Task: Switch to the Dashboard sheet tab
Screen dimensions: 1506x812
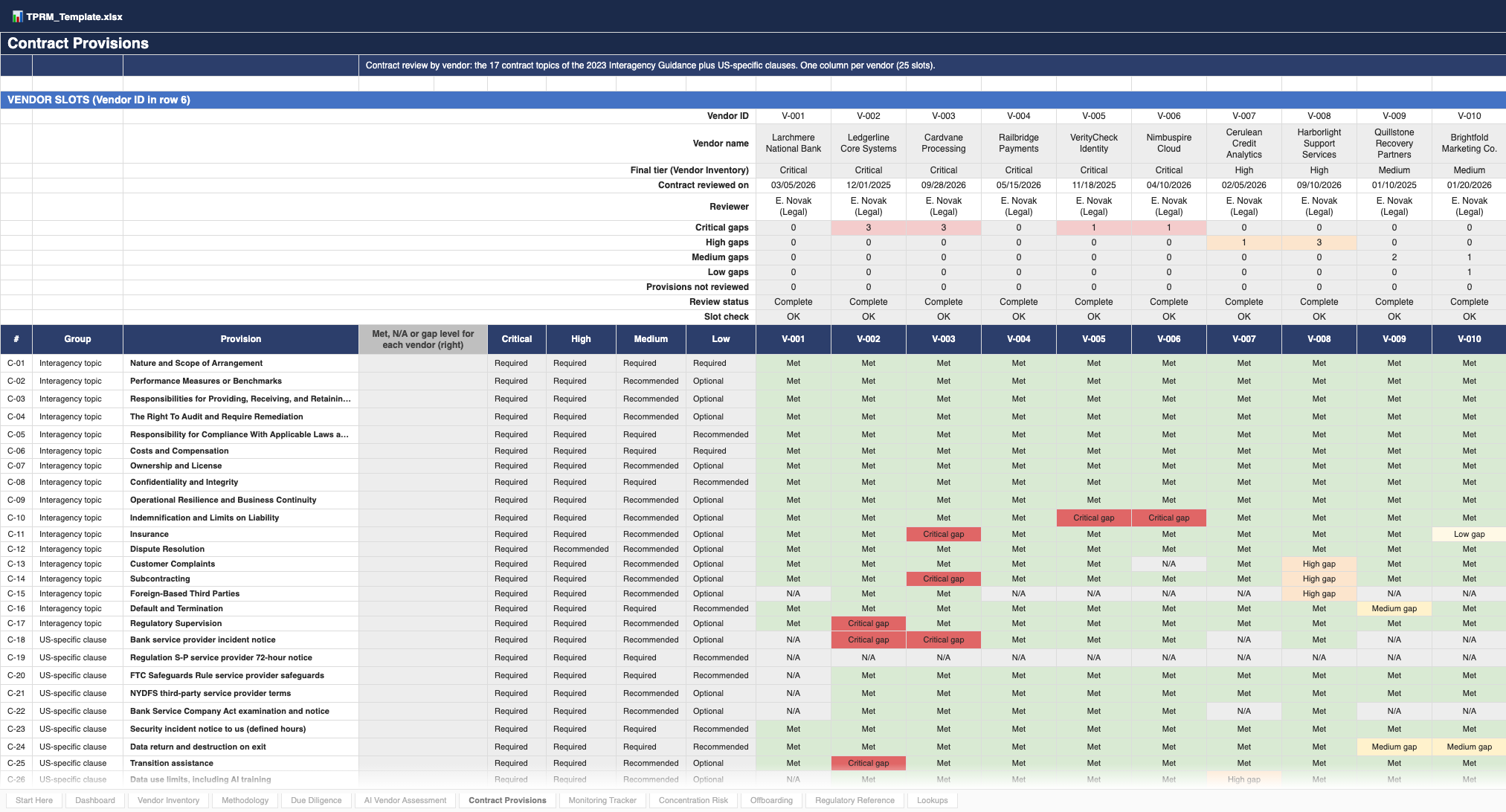Action: pyautogui.click(x=95, y=800)
